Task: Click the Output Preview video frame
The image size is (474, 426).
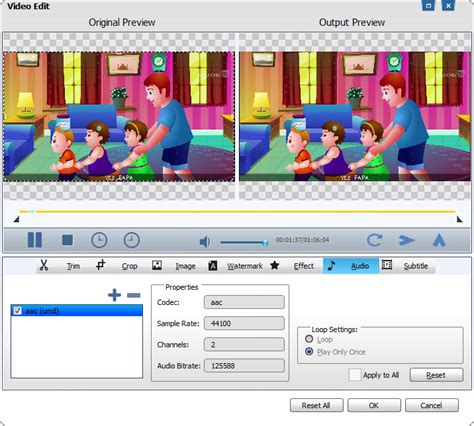Action: (355, 117)
